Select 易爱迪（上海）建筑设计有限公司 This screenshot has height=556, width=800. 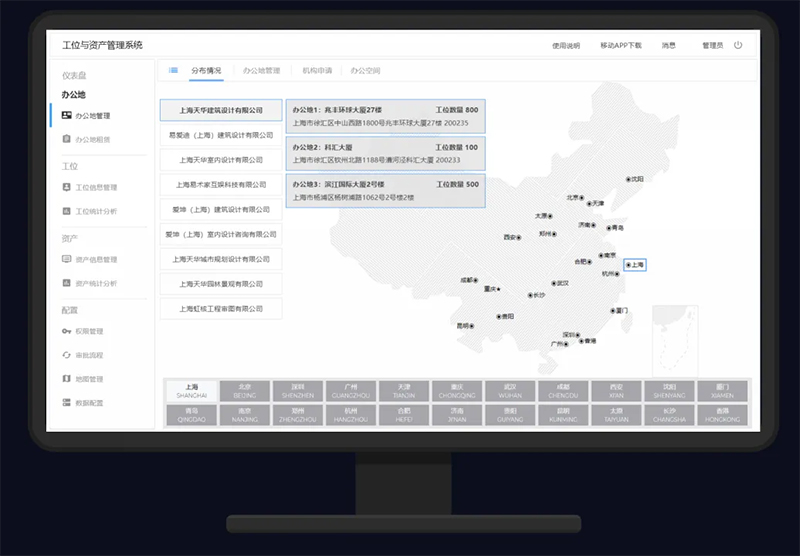221,135
